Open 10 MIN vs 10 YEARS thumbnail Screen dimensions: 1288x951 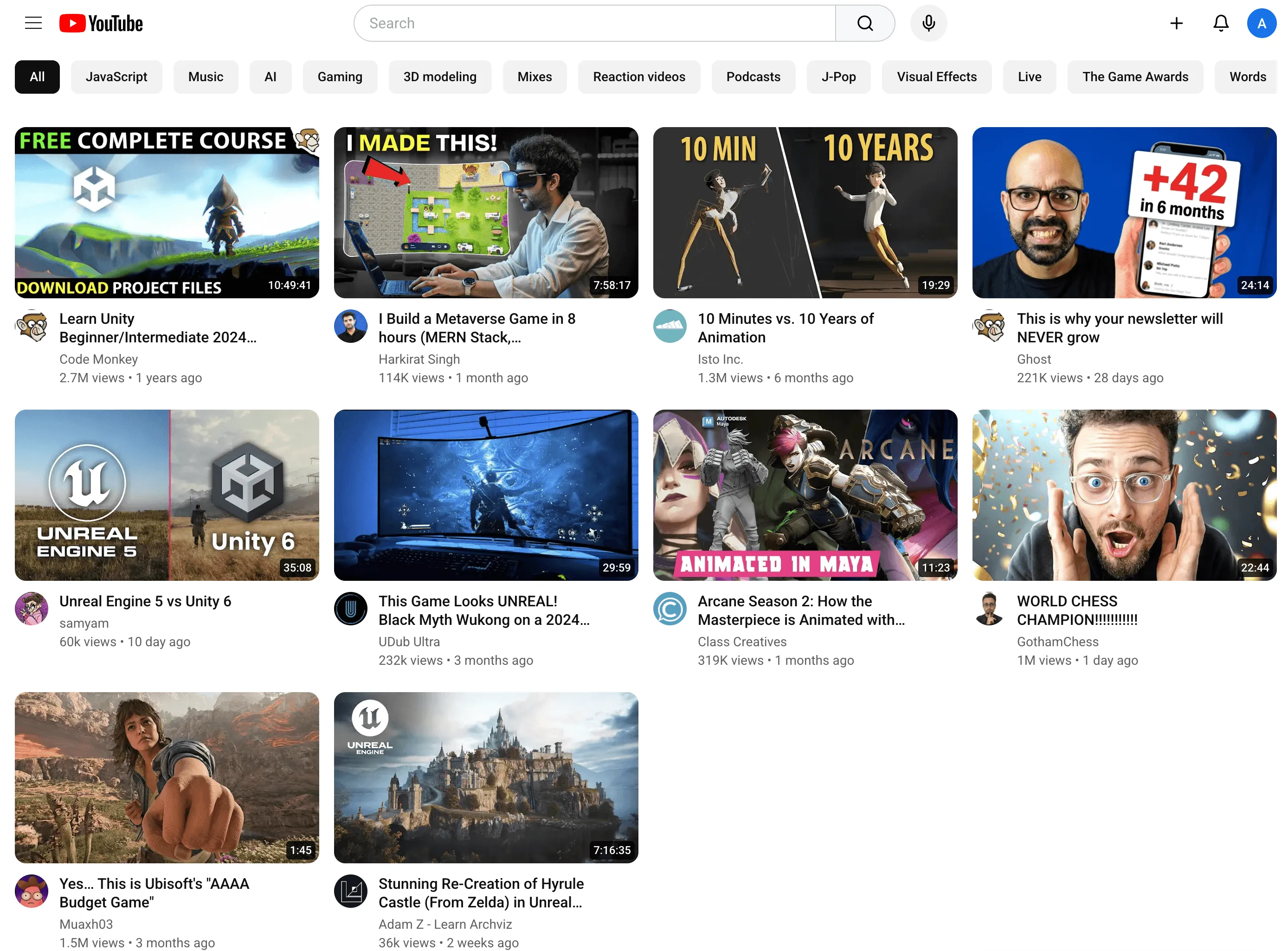(805, 212)
